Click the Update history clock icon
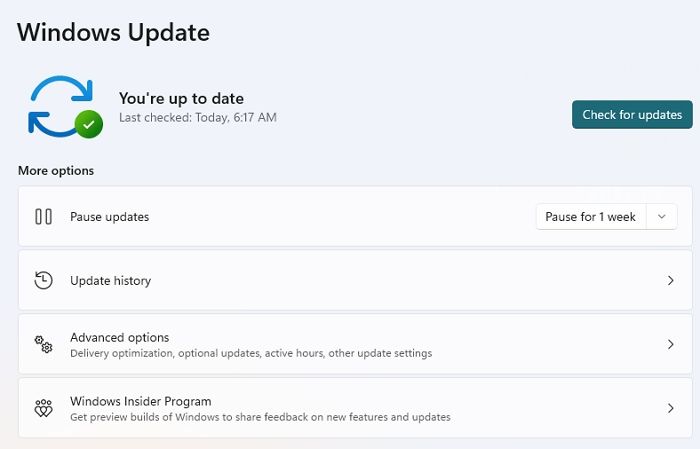 (43, 281)
